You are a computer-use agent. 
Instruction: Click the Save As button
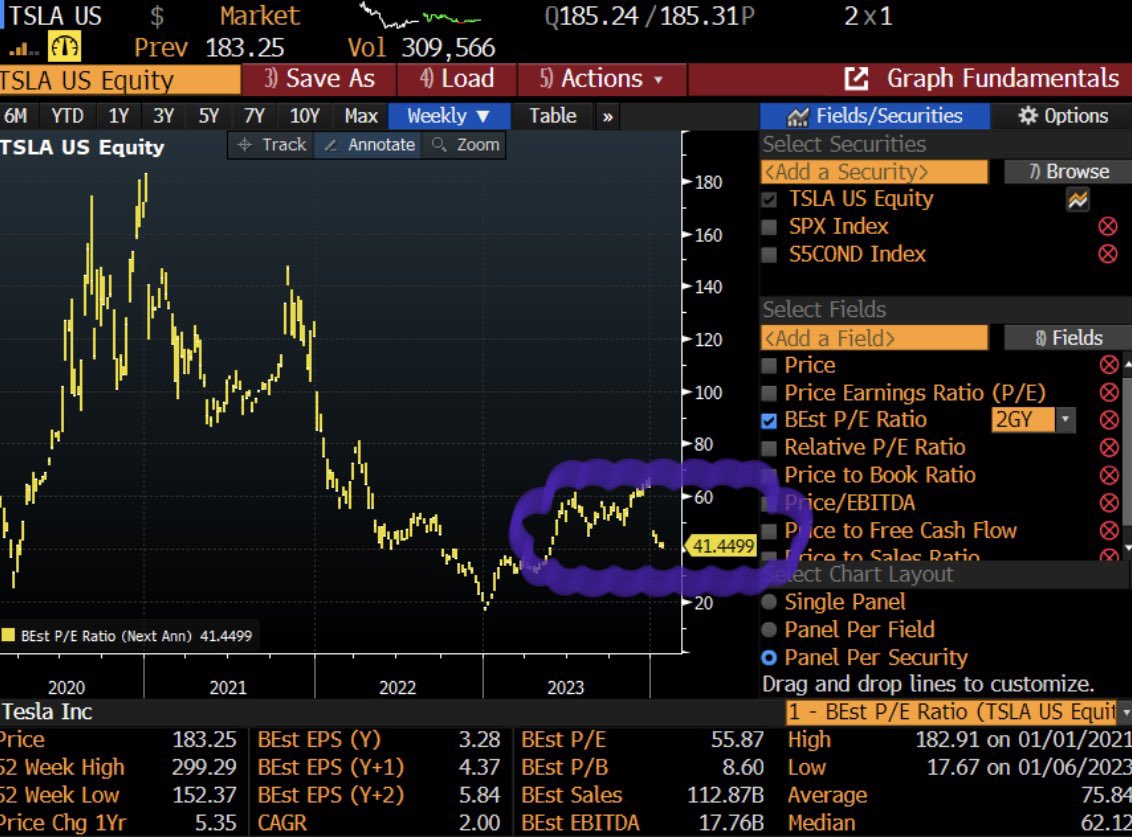click(x=319, y=79)
